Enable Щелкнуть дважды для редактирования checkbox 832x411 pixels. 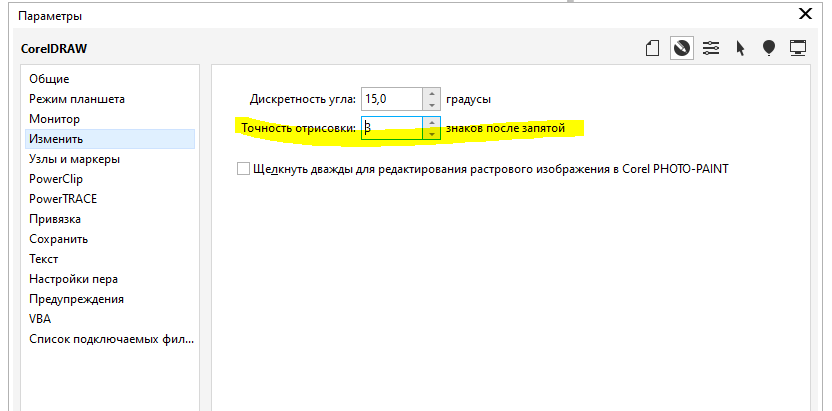pos(243,169)
